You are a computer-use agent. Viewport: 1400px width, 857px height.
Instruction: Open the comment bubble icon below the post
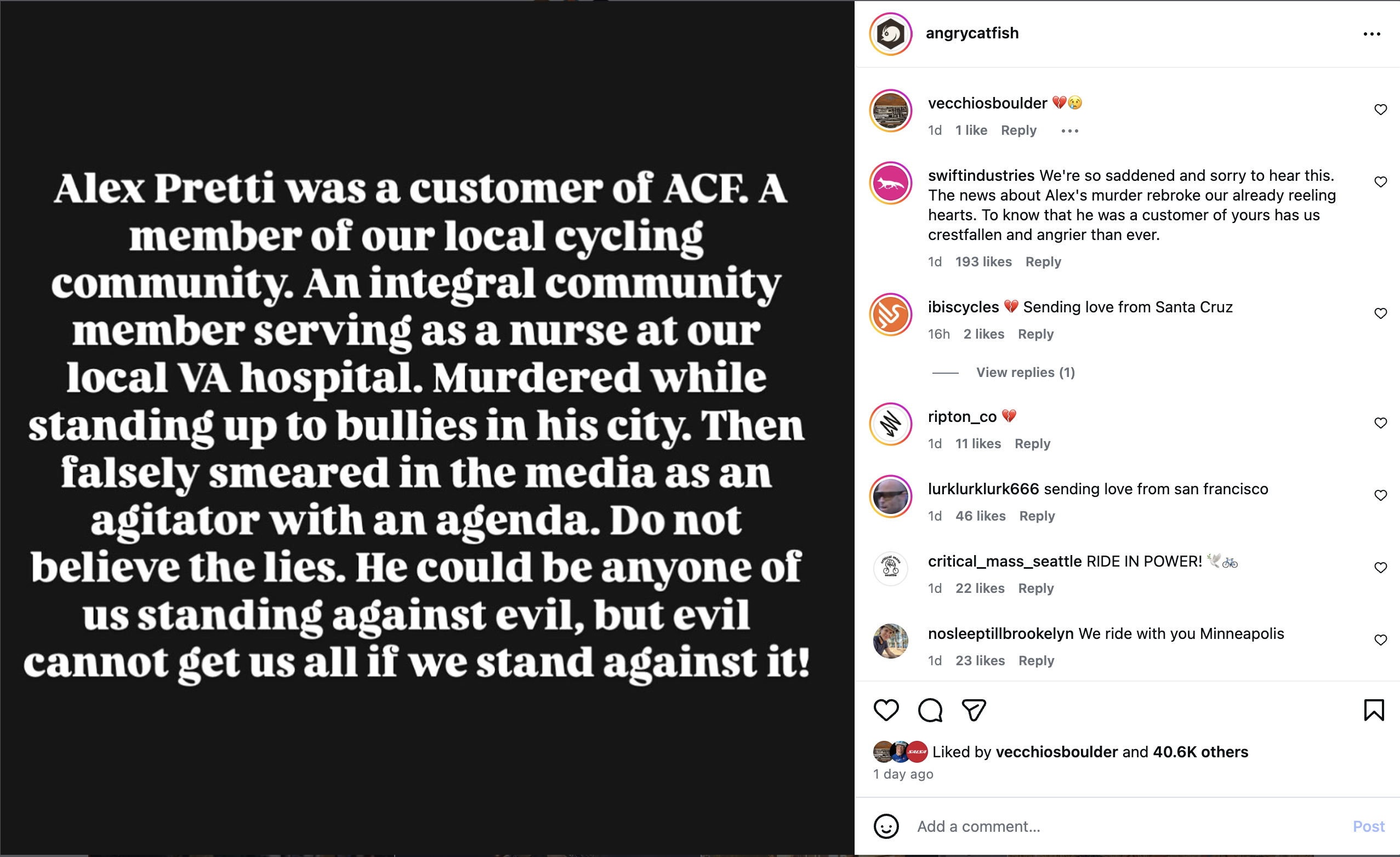930,710
